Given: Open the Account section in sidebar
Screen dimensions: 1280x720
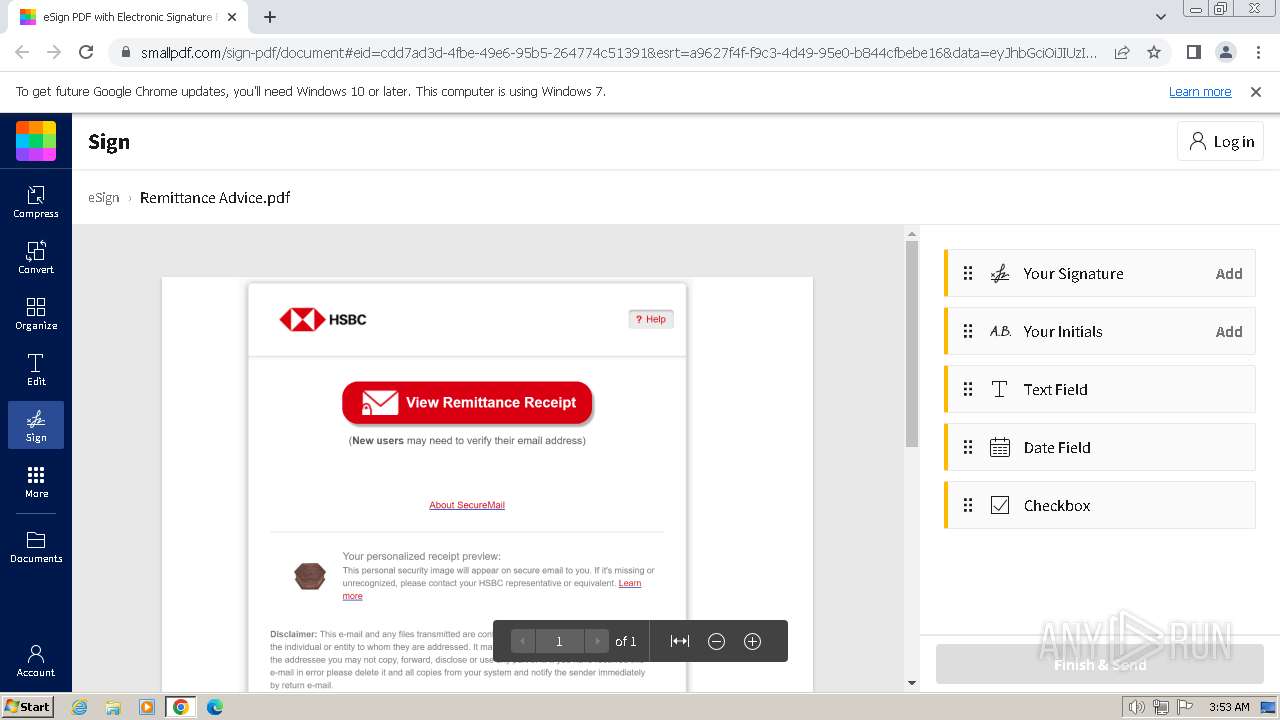Looking at the screenshot, I should [36, 660].
